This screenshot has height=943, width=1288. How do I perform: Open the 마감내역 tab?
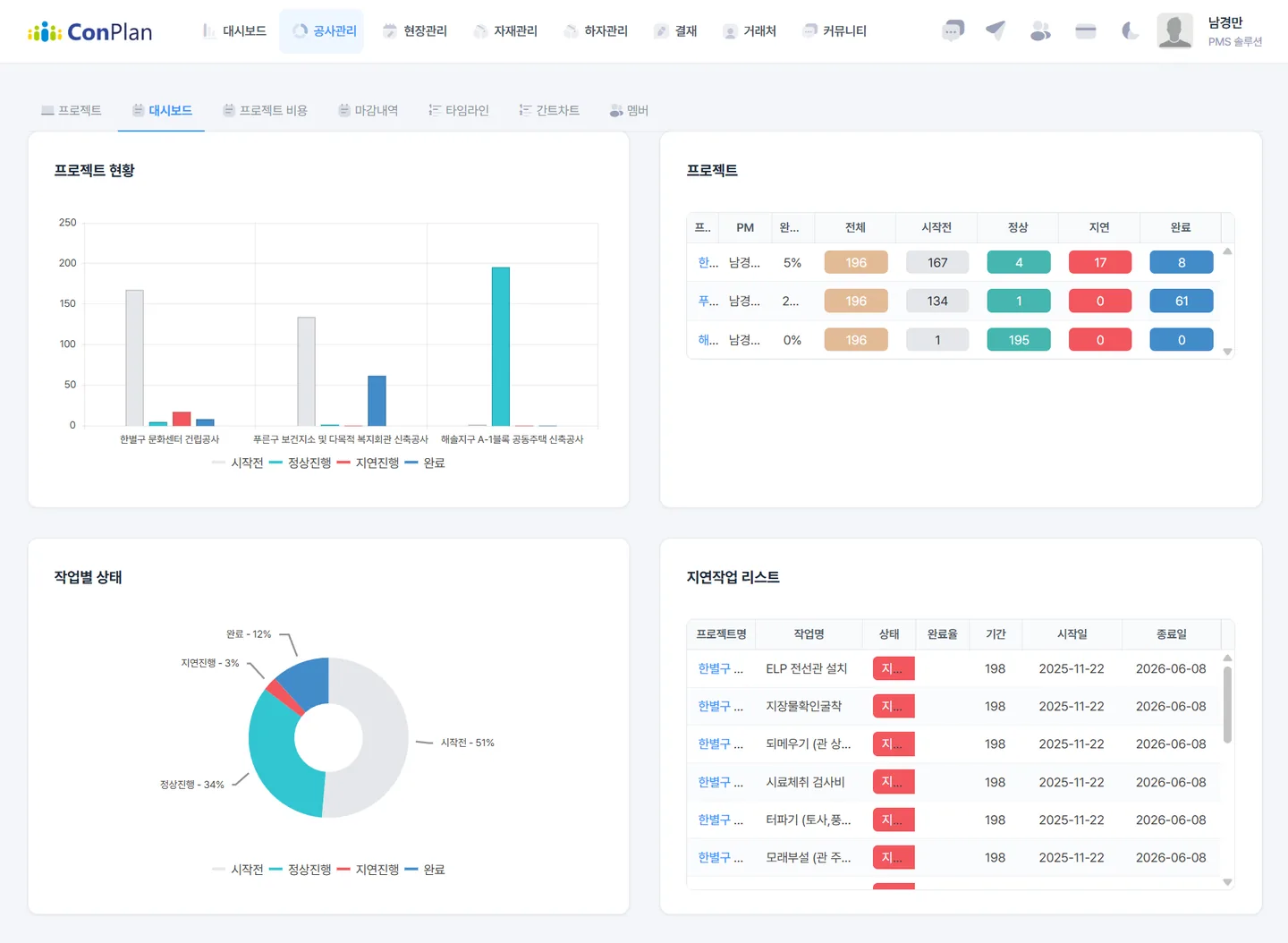[x=368, y=110]
